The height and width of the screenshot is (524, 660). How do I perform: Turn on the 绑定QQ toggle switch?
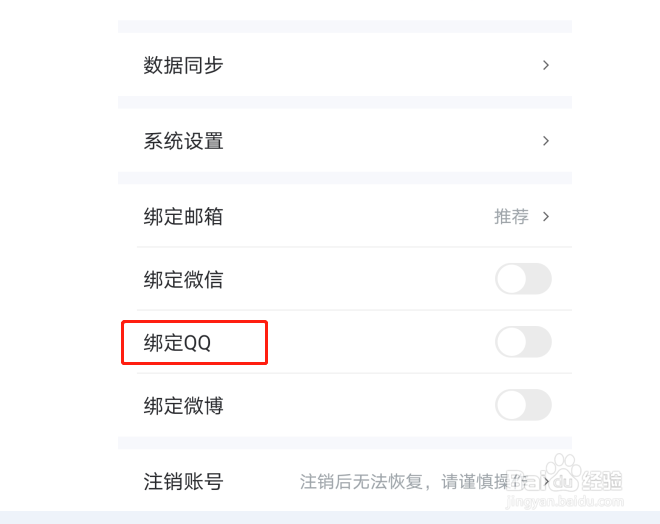coord(523,342)
